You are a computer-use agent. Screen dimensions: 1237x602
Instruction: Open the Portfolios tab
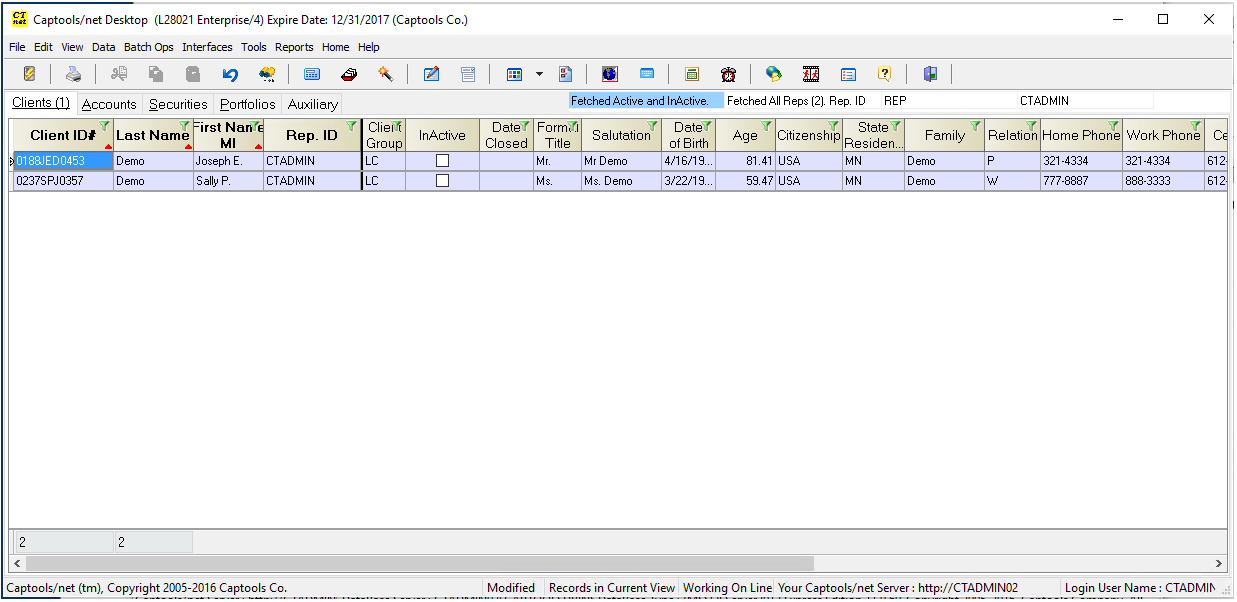tap(246, 103)
